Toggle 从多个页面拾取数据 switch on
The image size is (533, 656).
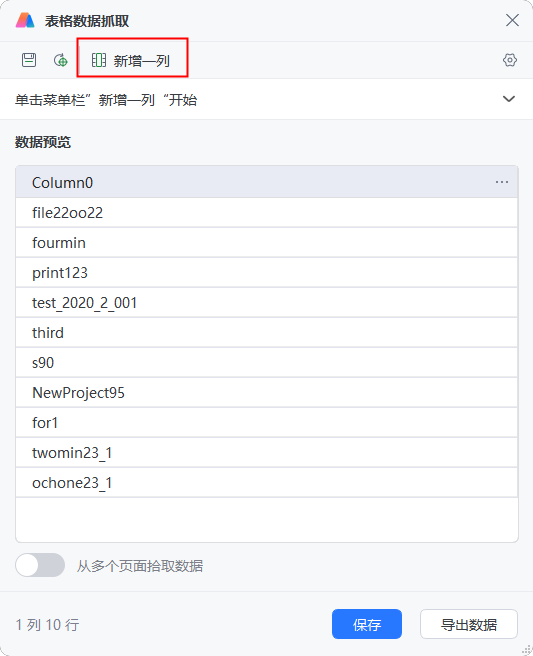[x=40, y=565]
